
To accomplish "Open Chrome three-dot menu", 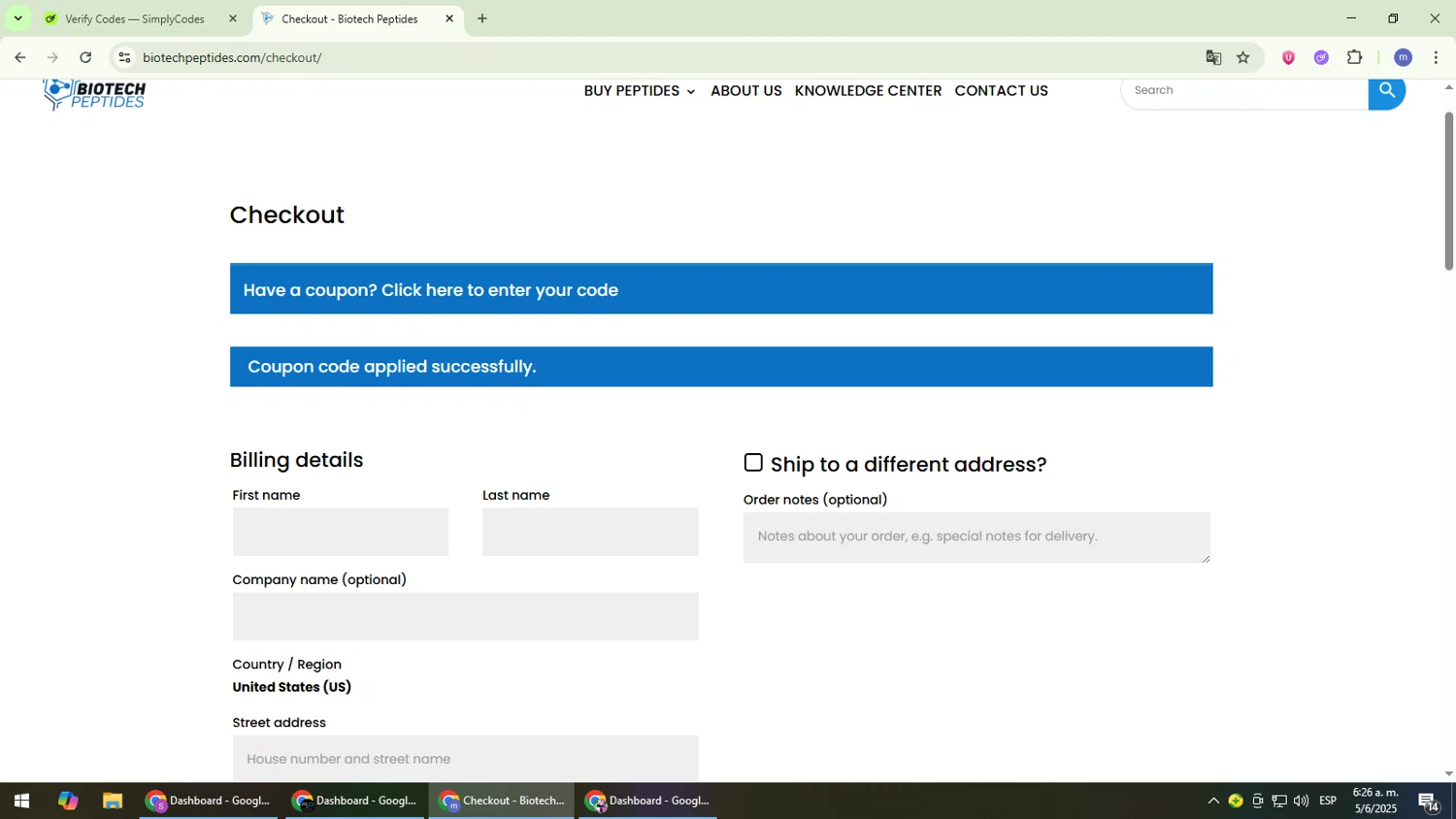I will (1436, 58).
